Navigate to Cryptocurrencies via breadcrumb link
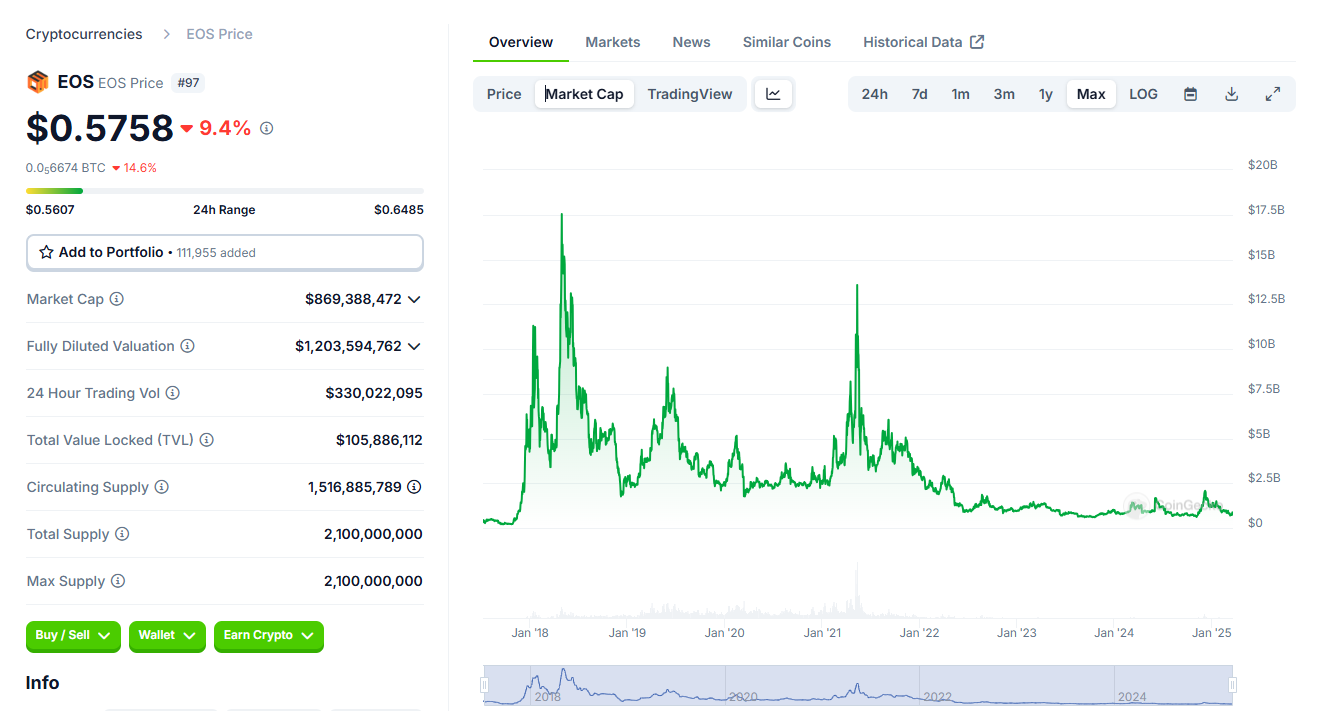1329x711 pixels. pyautogui.click(x=84, y=33)
